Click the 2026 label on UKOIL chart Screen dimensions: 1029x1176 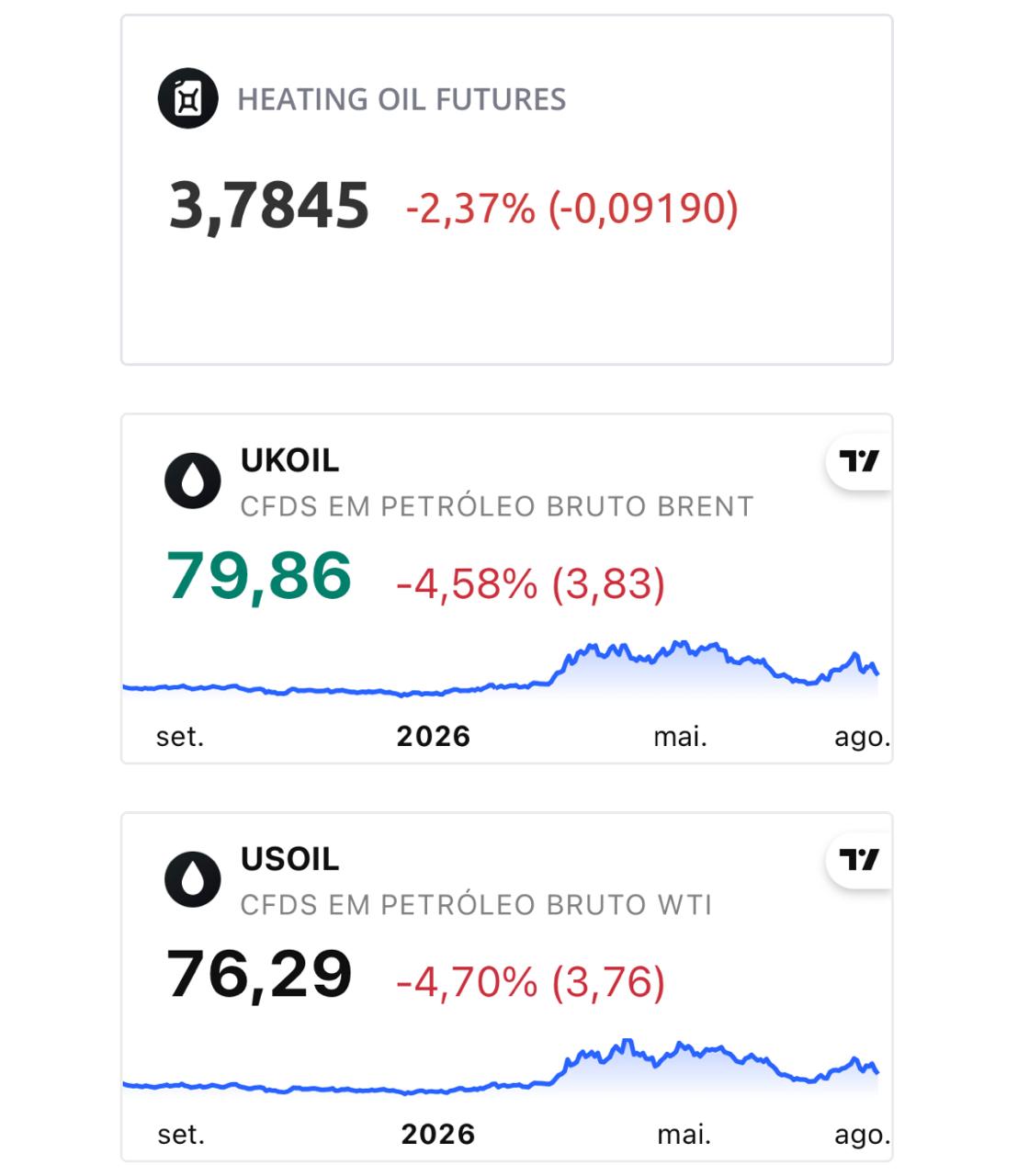[434, 737]
